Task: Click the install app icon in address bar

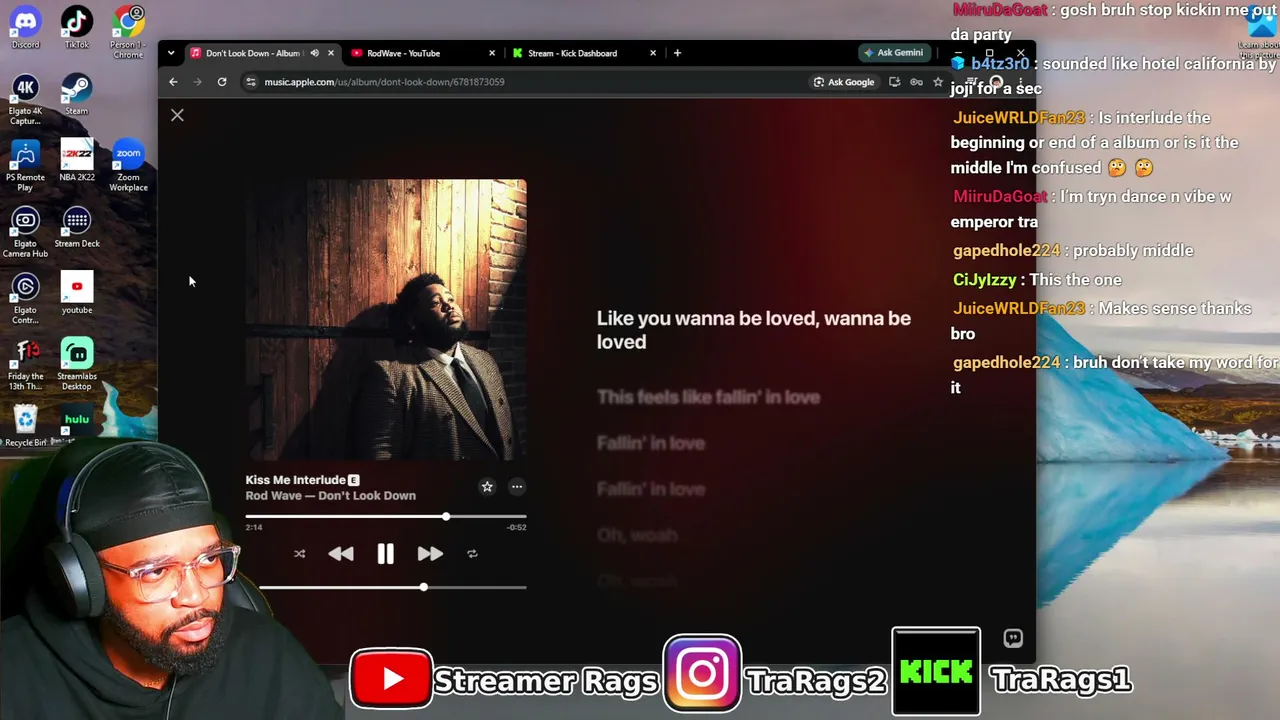Action: (894, 82)
